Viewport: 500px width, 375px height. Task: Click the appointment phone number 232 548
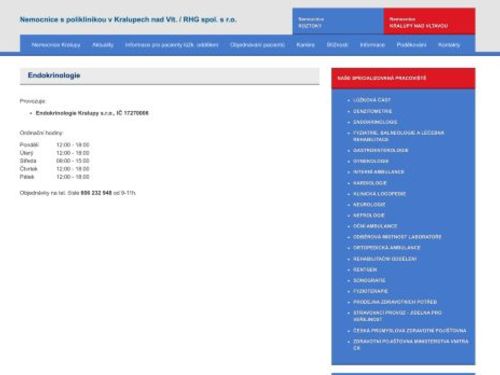(96, 193)
